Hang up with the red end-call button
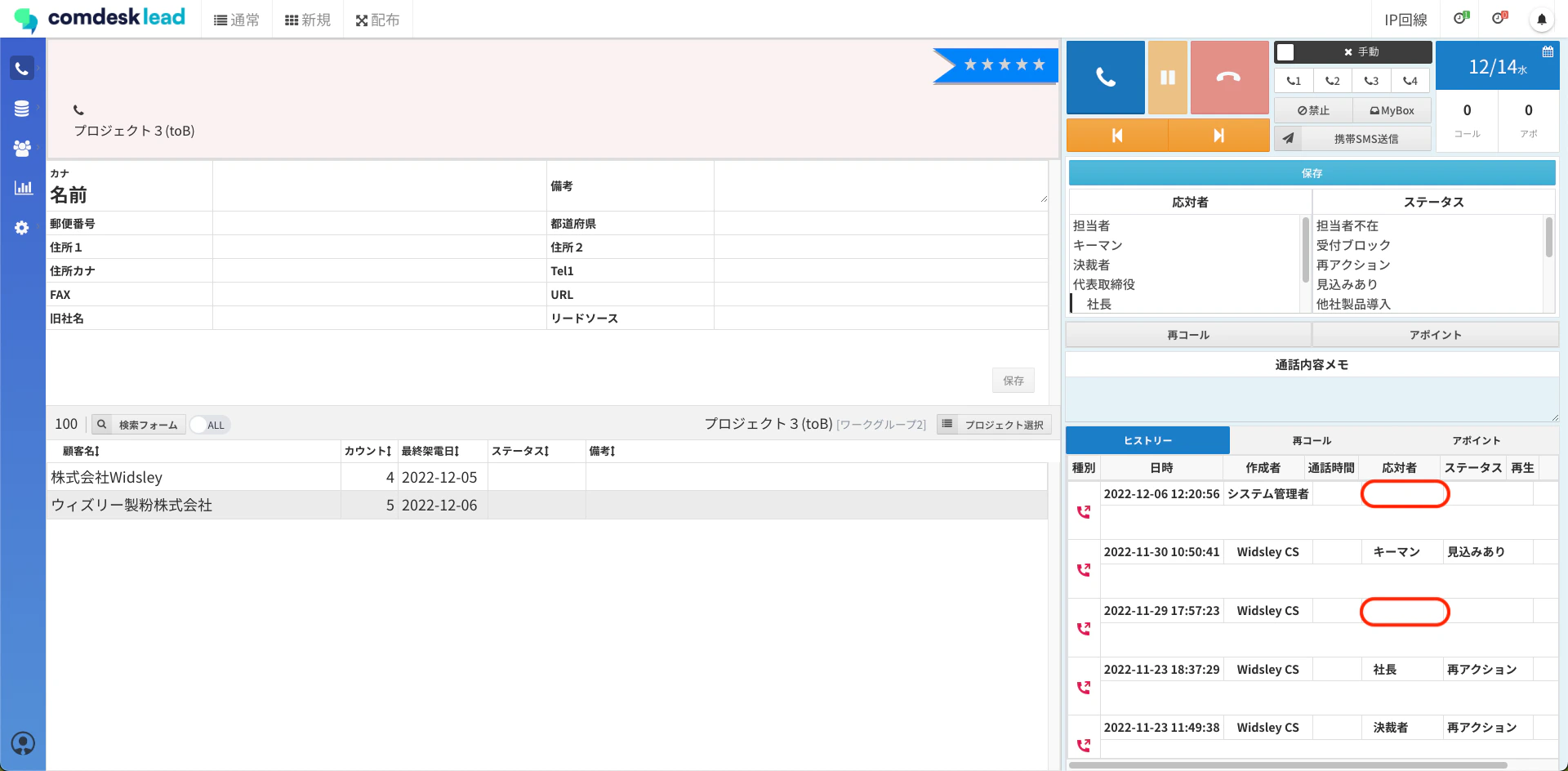 click(x=1229, y=78)
